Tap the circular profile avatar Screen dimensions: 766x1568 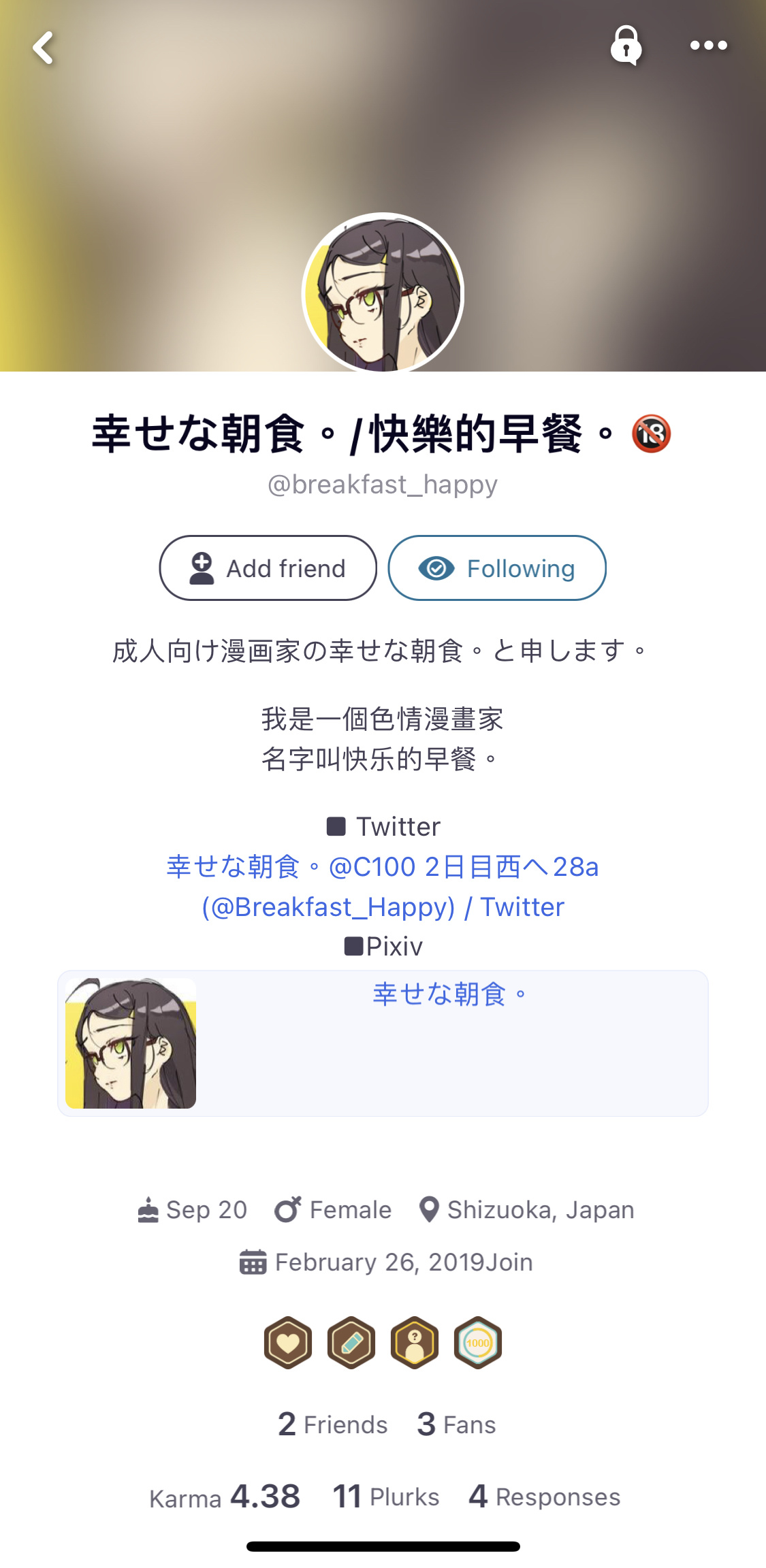coord(383,293)
